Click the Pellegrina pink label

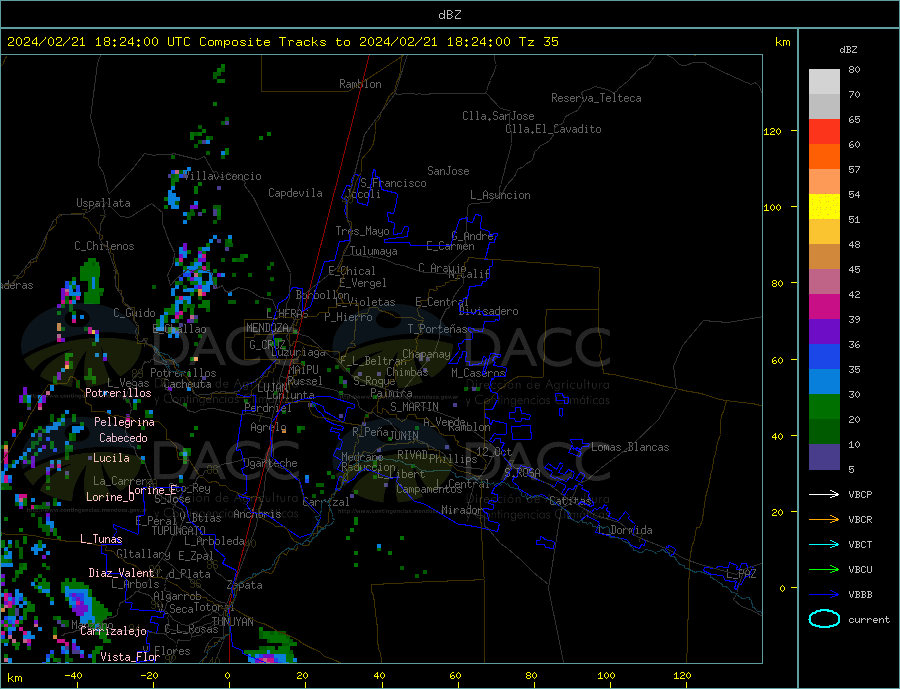tap(125, 423)
